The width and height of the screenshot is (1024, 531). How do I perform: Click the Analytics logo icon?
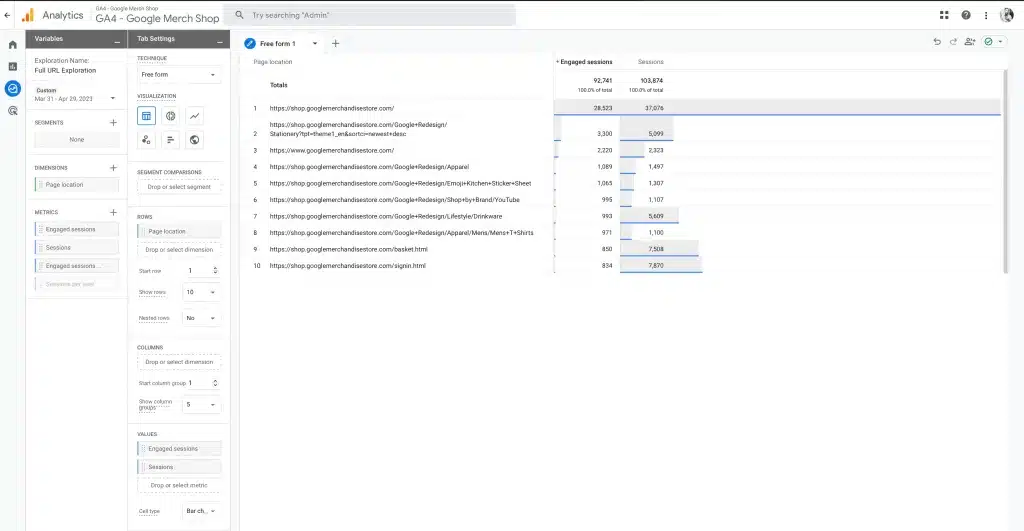pyautogui.click(x=27, y=15)
